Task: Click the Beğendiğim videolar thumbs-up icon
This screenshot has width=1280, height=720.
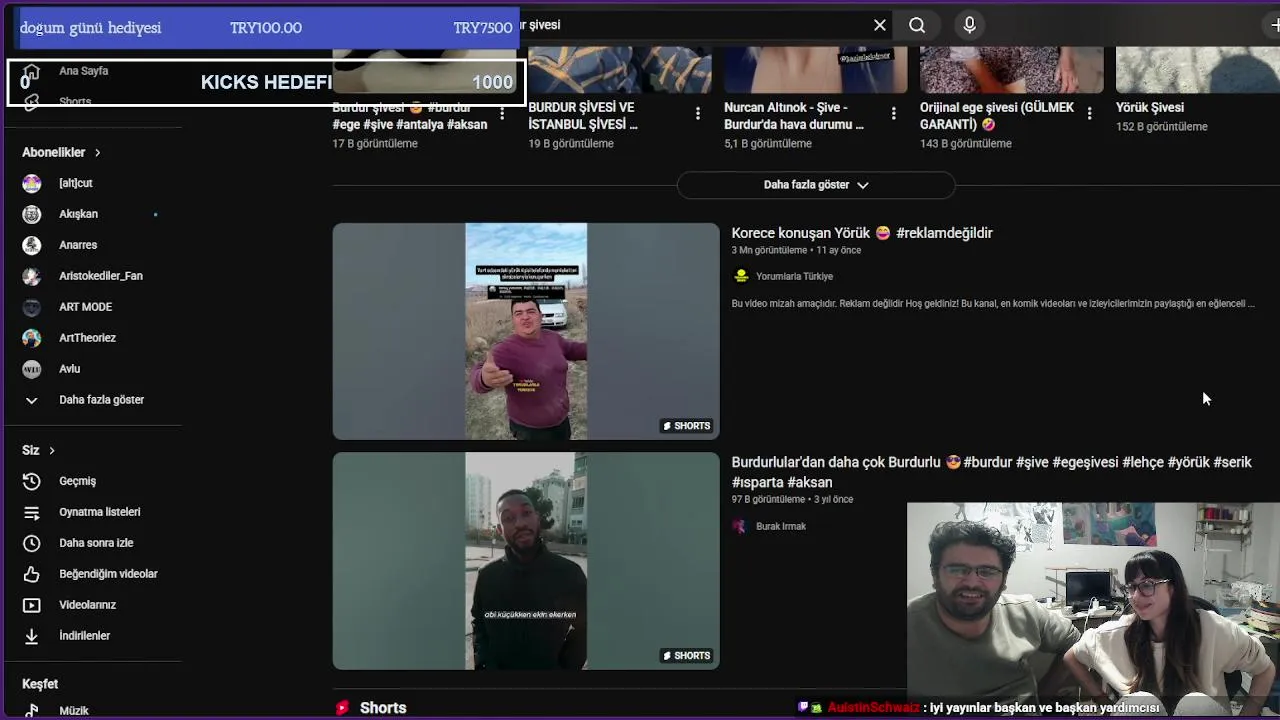Action: pos(32,574)
